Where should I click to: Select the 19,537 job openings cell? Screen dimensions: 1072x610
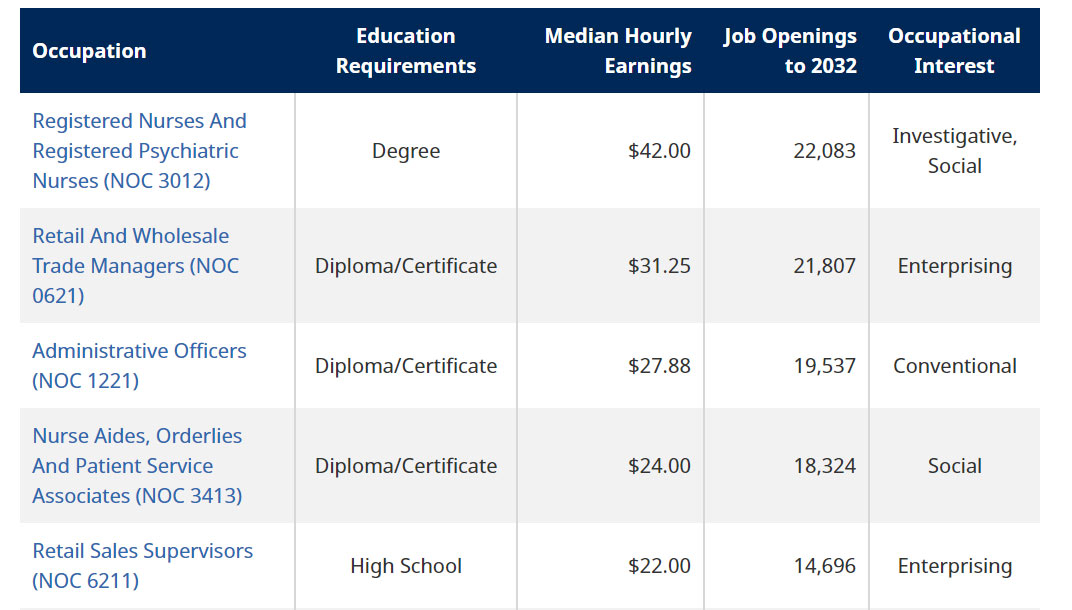786,365
